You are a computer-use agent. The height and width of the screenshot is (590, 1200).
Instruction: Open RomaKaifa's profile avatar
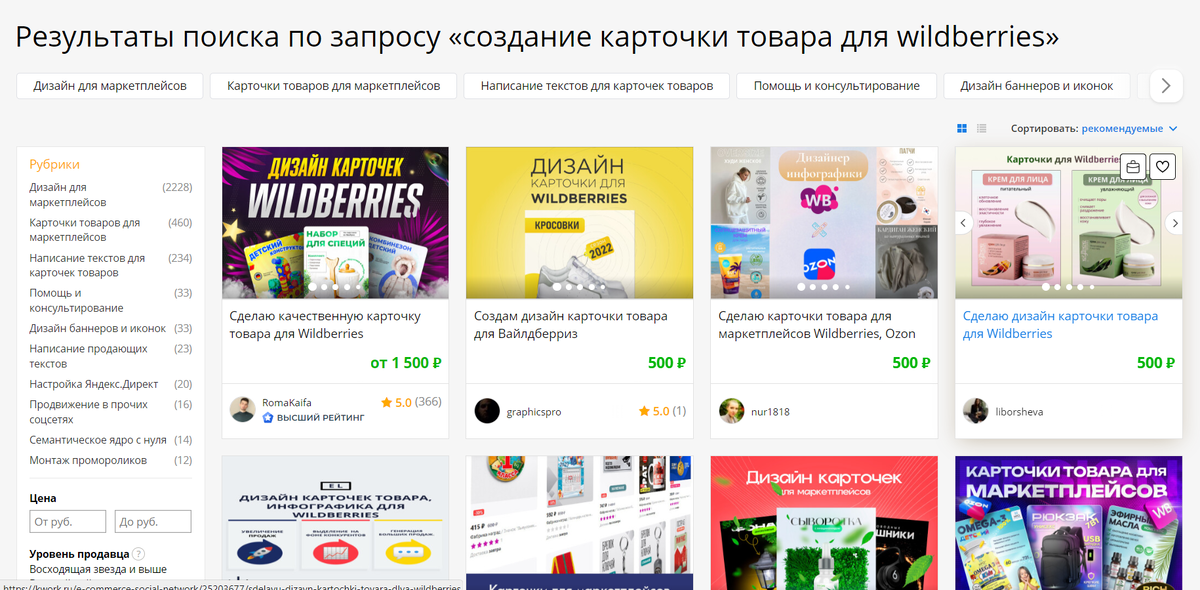pyautogui.click(x=242, y=409)
